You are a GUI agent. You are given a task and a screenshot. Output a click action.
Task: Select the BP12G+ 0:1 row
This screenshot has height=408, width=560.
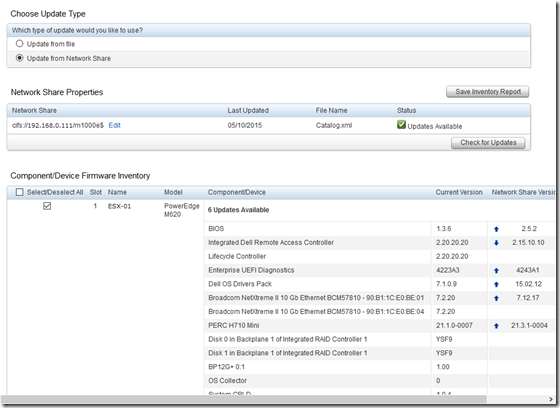[379, 367]
